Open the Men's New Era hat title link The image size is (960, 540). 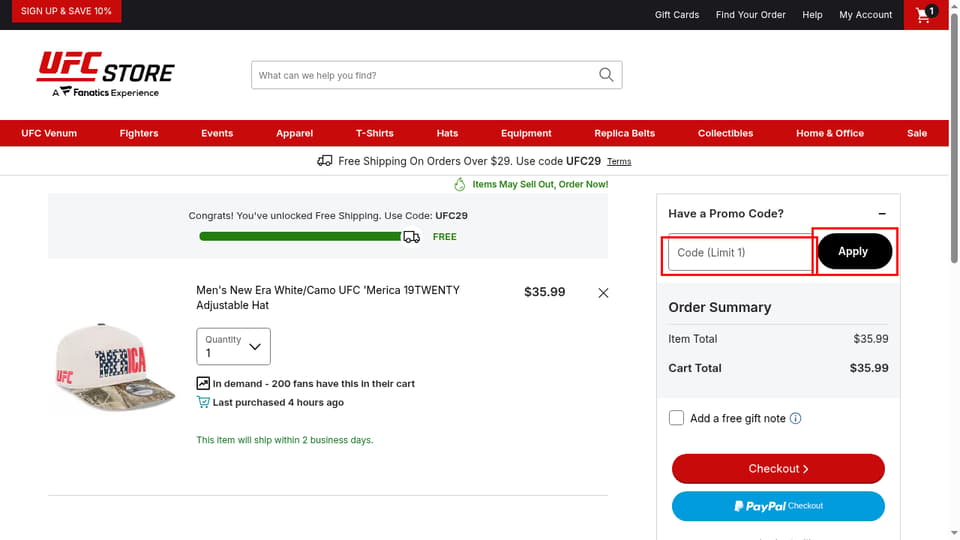tap(328, 298)
